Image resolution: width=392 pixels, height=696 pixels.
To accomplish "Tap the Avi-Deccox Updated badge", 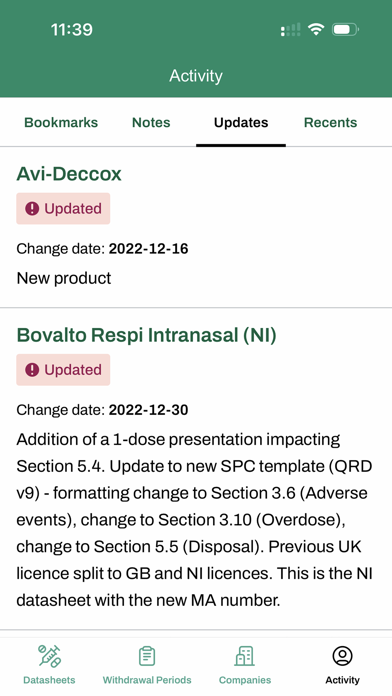I will [x=63, y=209].
